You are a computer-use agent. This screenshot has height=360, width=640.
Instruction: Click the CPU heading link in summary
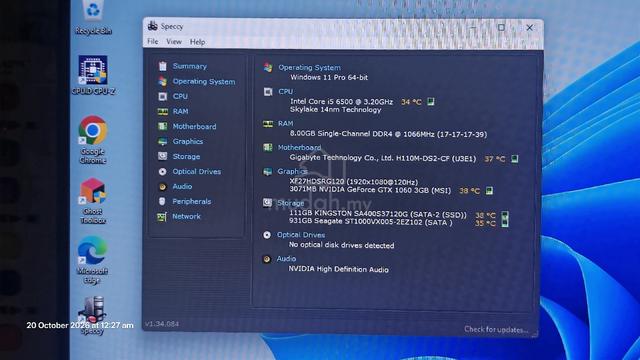pos(285,91)
